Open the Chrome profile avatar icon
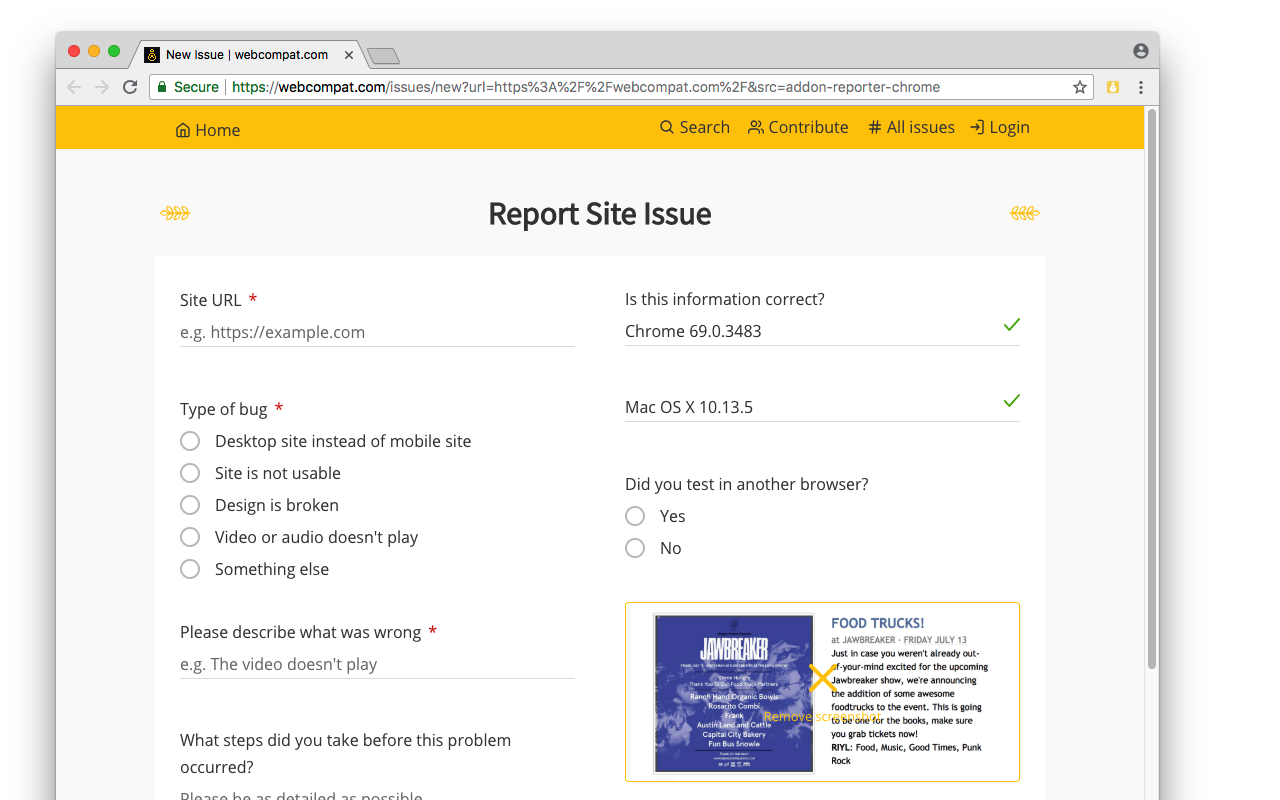This screenshot has width=1280, height=800. 1140,50
